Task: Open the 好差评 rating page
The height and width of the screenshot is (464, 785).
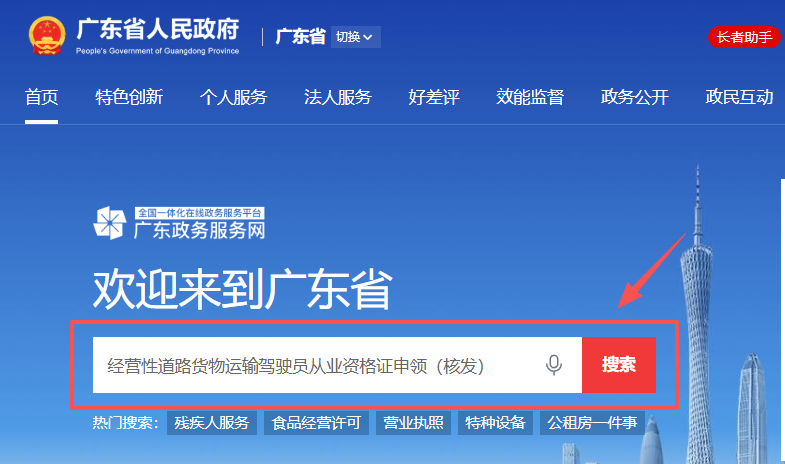Action: (x=434, y=97)
